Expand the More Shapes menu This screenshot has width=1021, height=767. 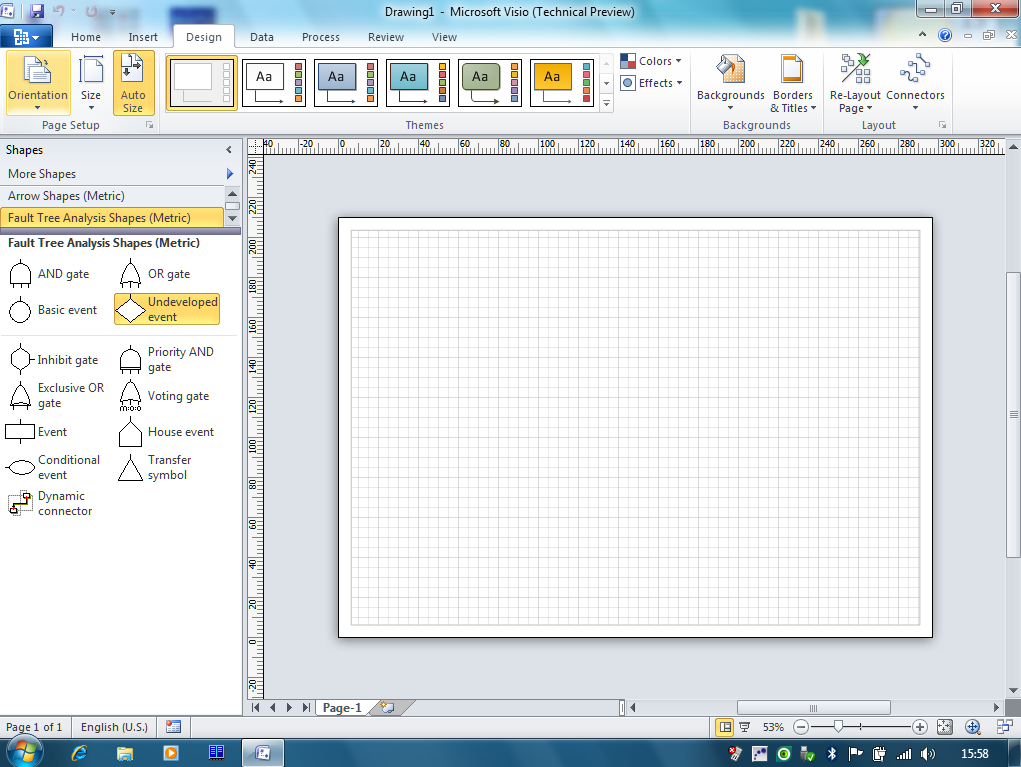tap(120, 174)
